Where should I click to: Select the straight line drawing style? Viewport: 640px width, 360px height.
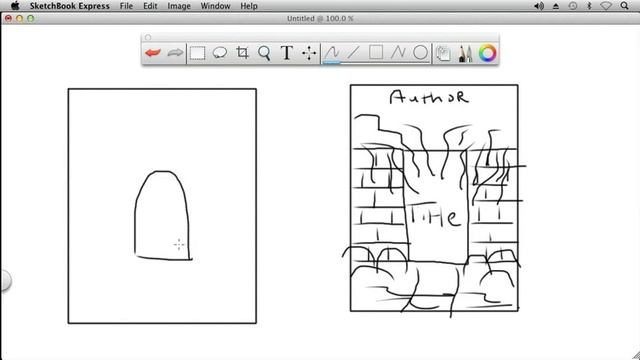pyautogui.click(x=353, y=53)
